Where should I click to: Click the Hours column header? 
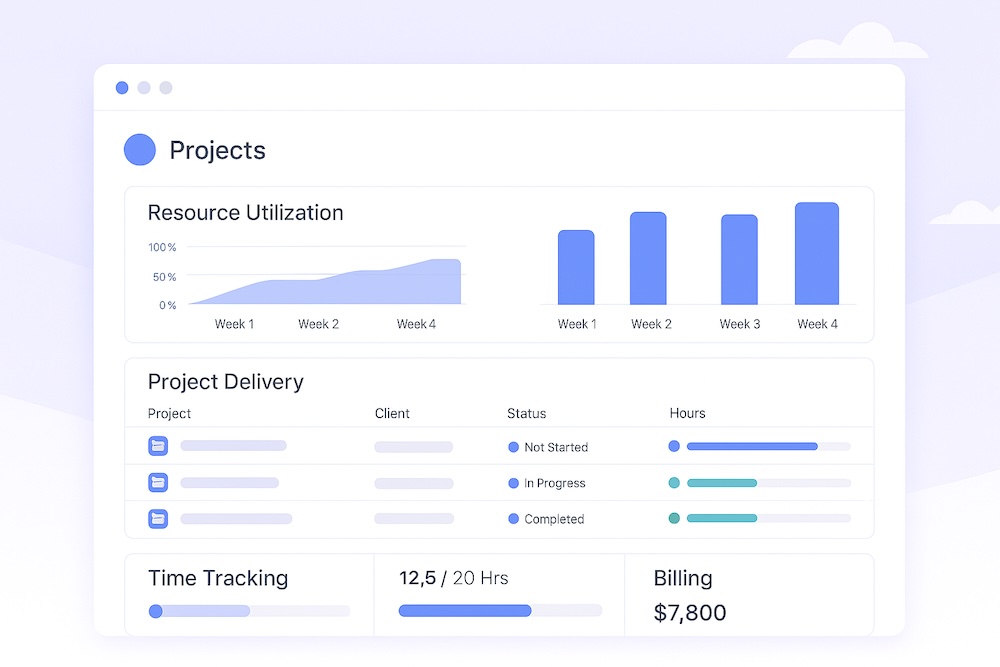687,413
